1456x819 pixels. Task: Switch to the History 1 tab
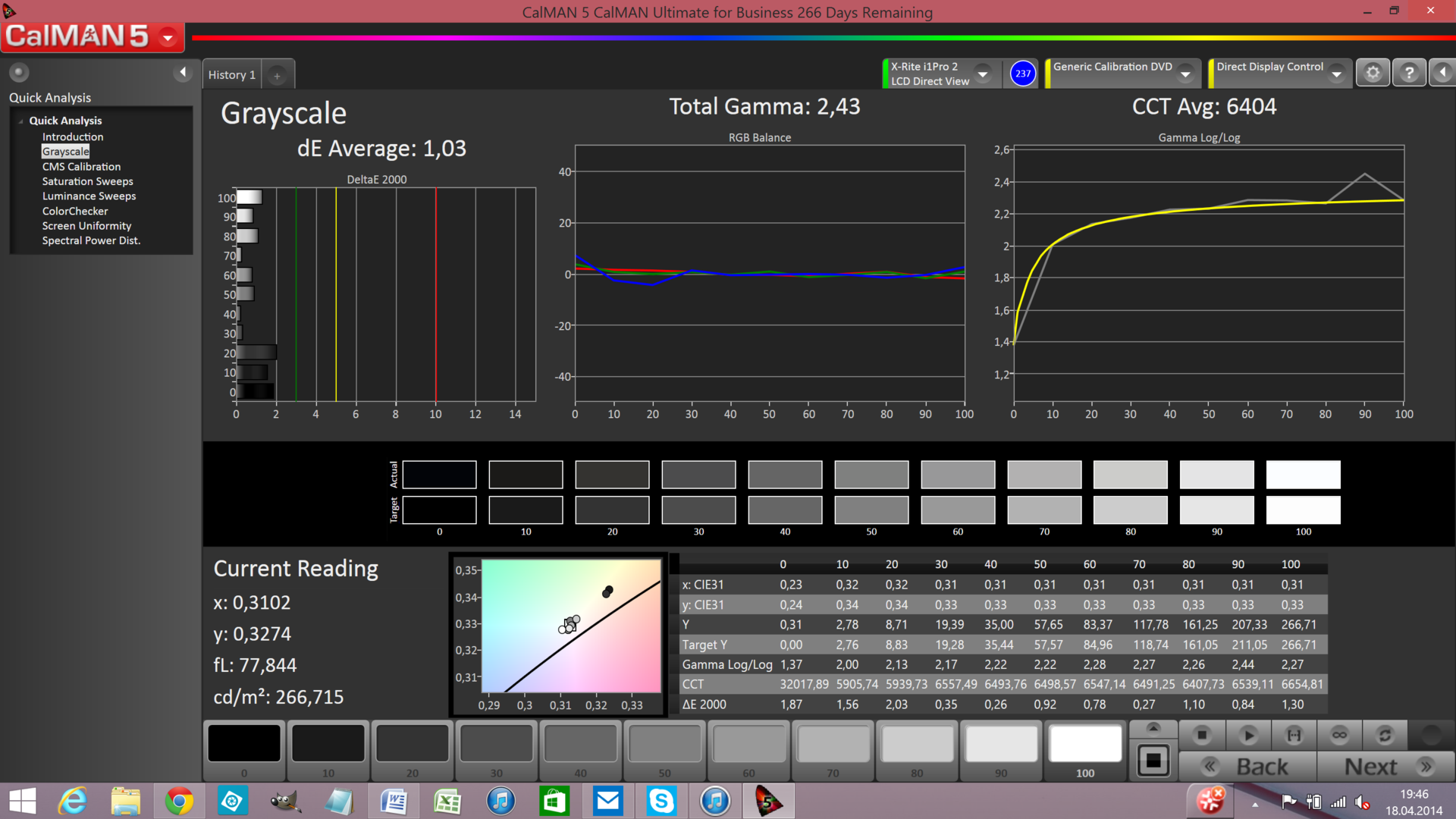tap(232, 75)
